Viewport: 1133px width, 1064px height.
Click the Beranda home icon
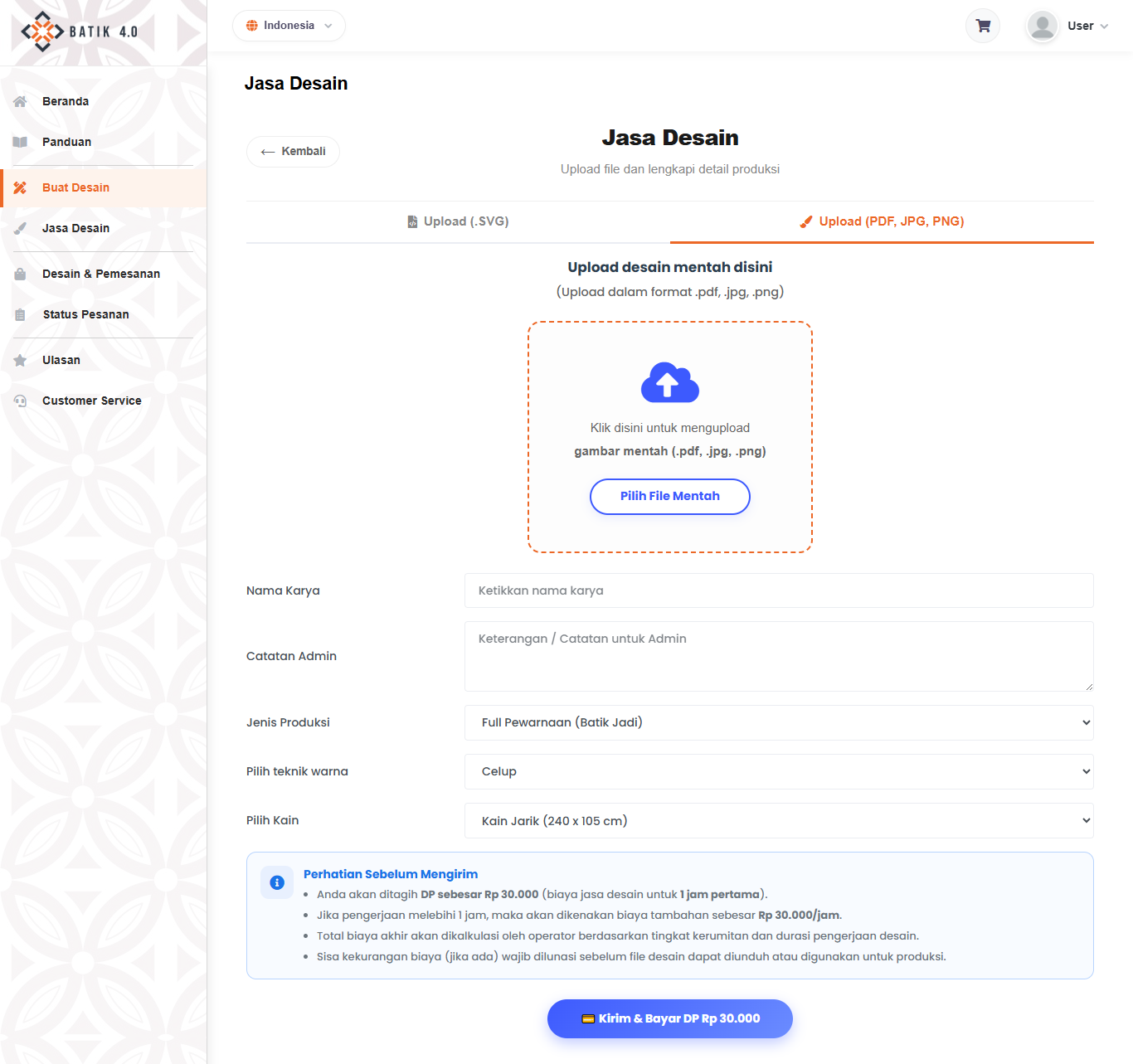click(x=20, y=101)
